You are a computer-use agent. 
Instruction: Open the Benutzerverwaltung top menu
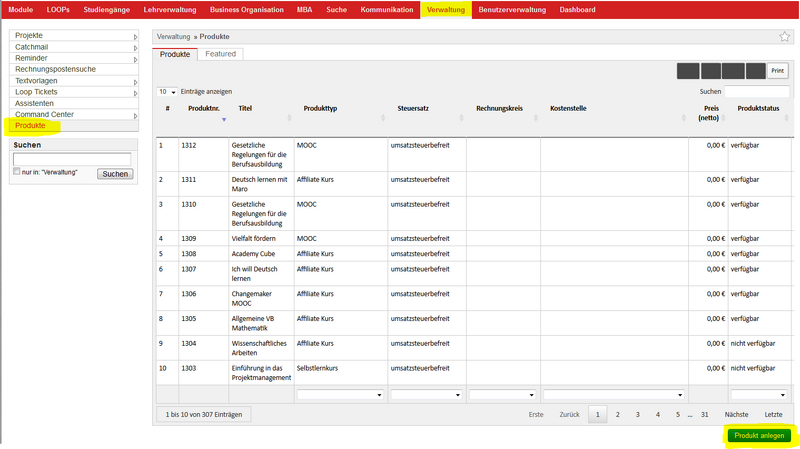[x=512, y=10]
